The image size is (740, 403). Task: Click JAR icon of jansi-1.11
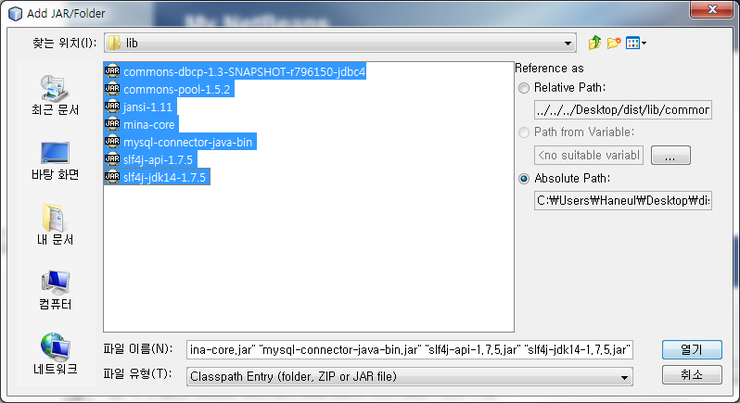point(112,107)
